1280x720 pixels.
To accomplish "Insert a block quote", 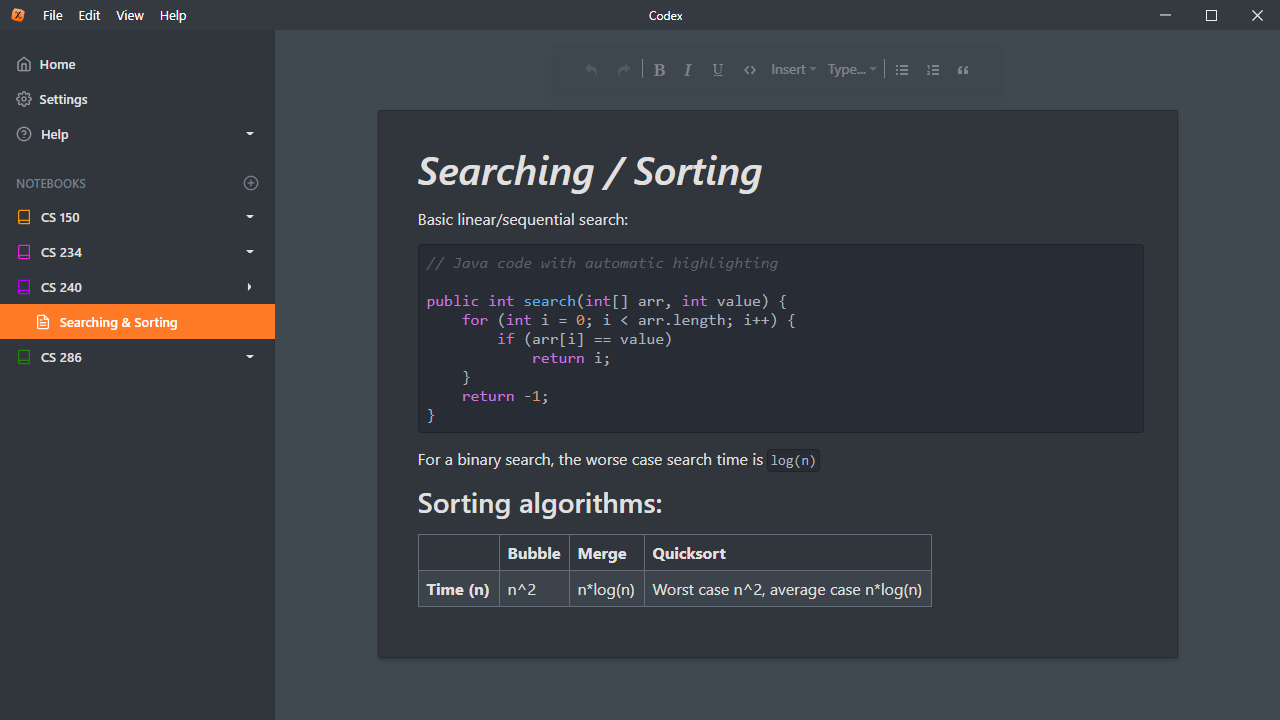I will (963, 70).
